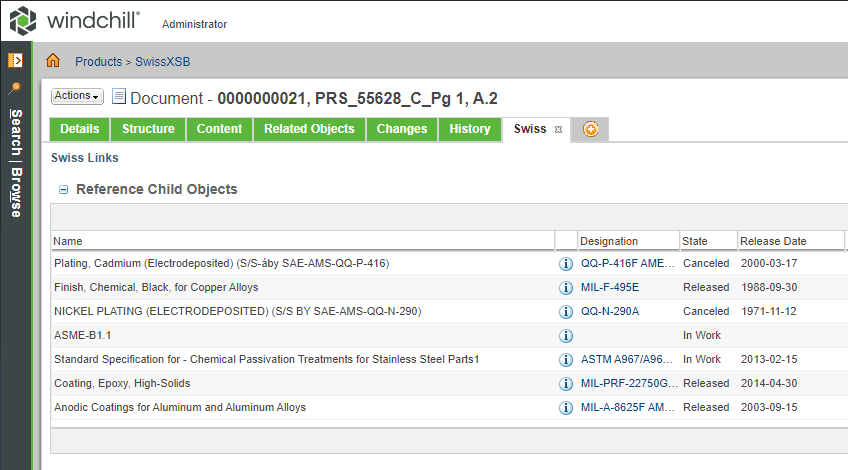848x470 pixels.
Task: Open the Actions dropdown menu
Action: pos(77,96)
